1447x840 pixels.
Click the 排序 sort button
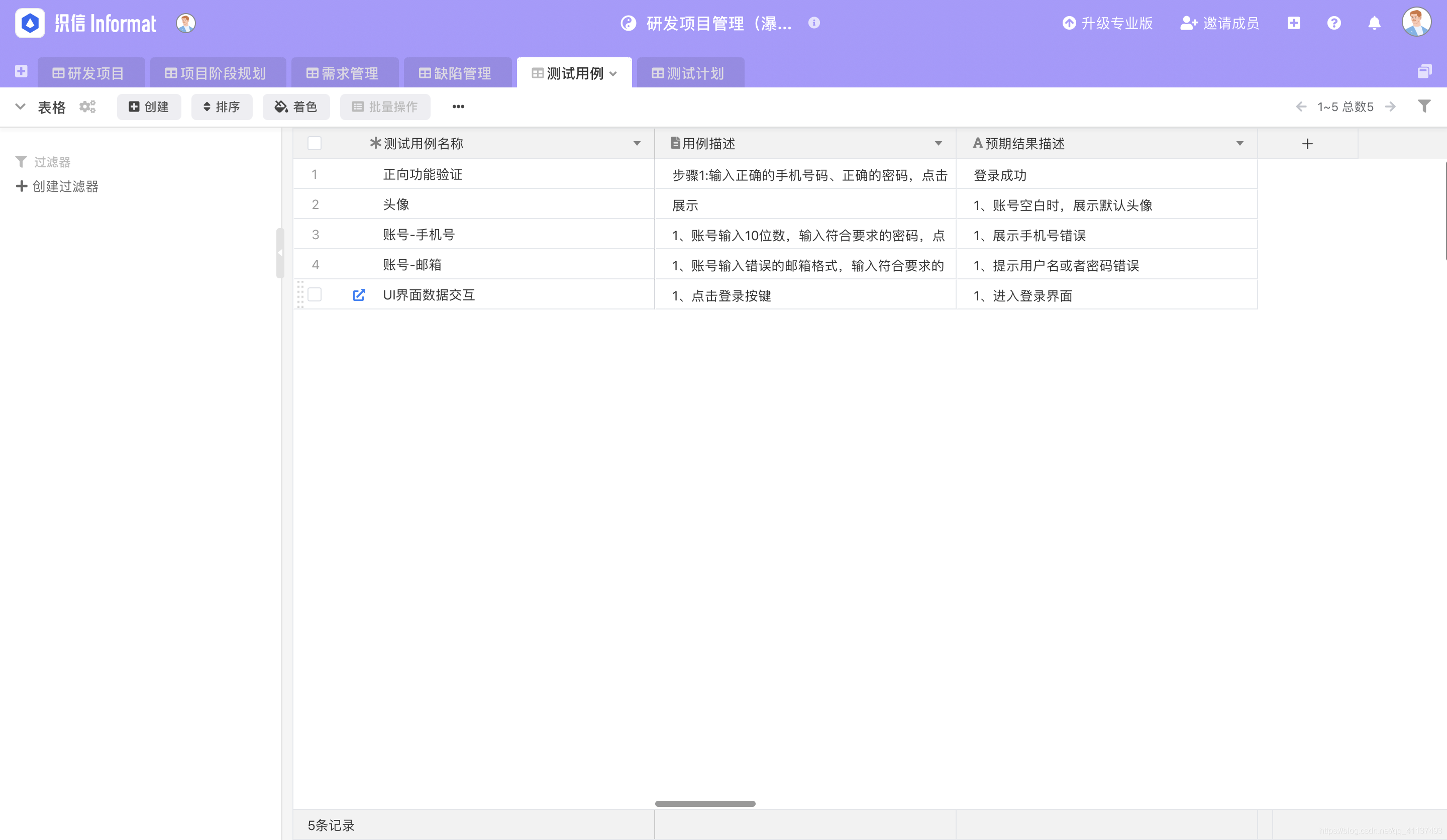pyautogui.click(x=222, y=107)
